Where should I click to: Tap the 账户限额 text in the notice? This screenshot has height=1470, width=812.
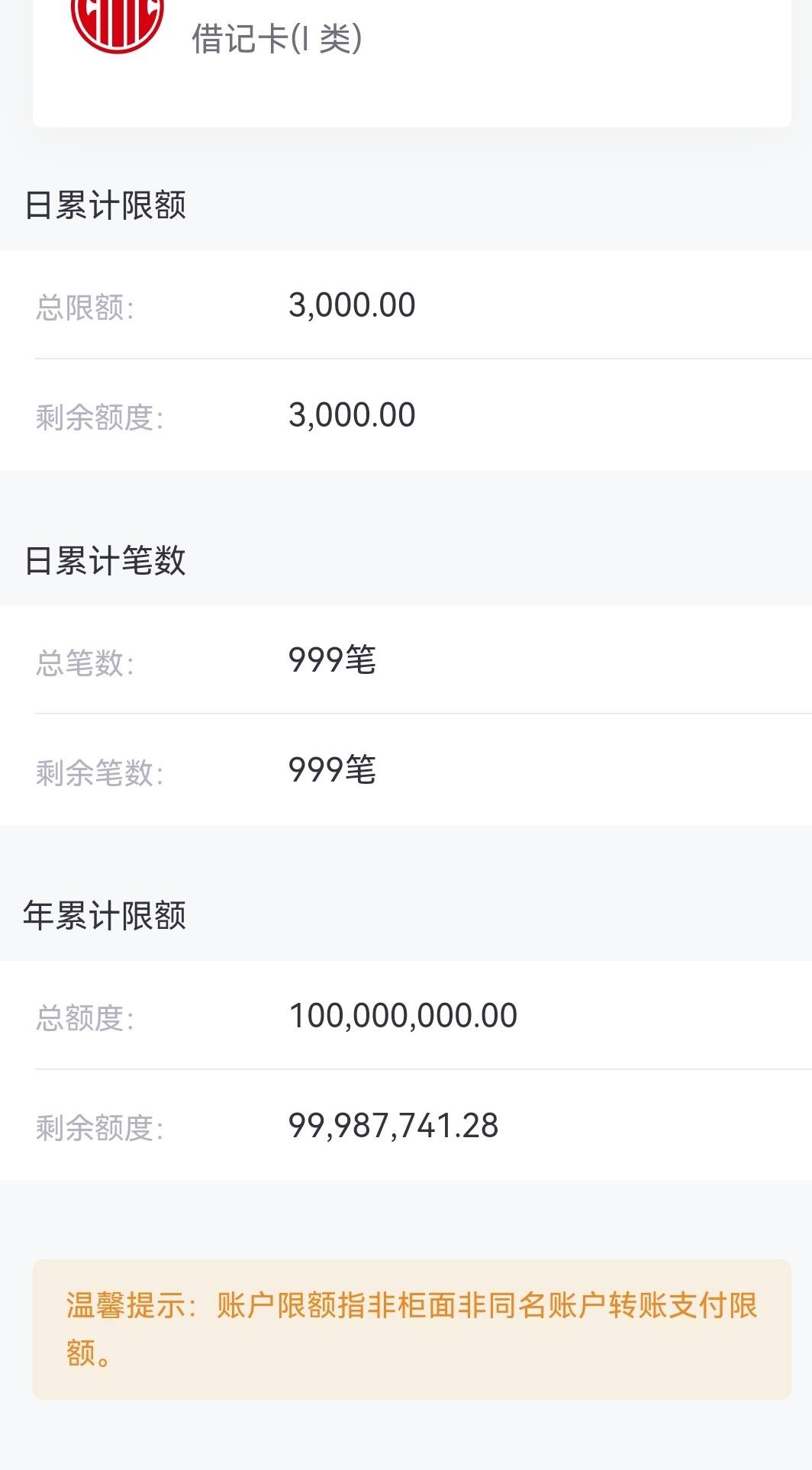point(276,1305)
